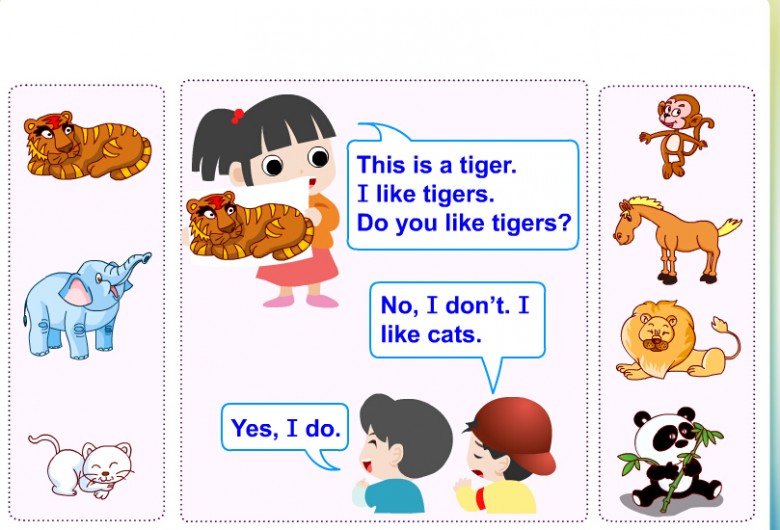Choose the white cat picture

click(x=81, y=466)
